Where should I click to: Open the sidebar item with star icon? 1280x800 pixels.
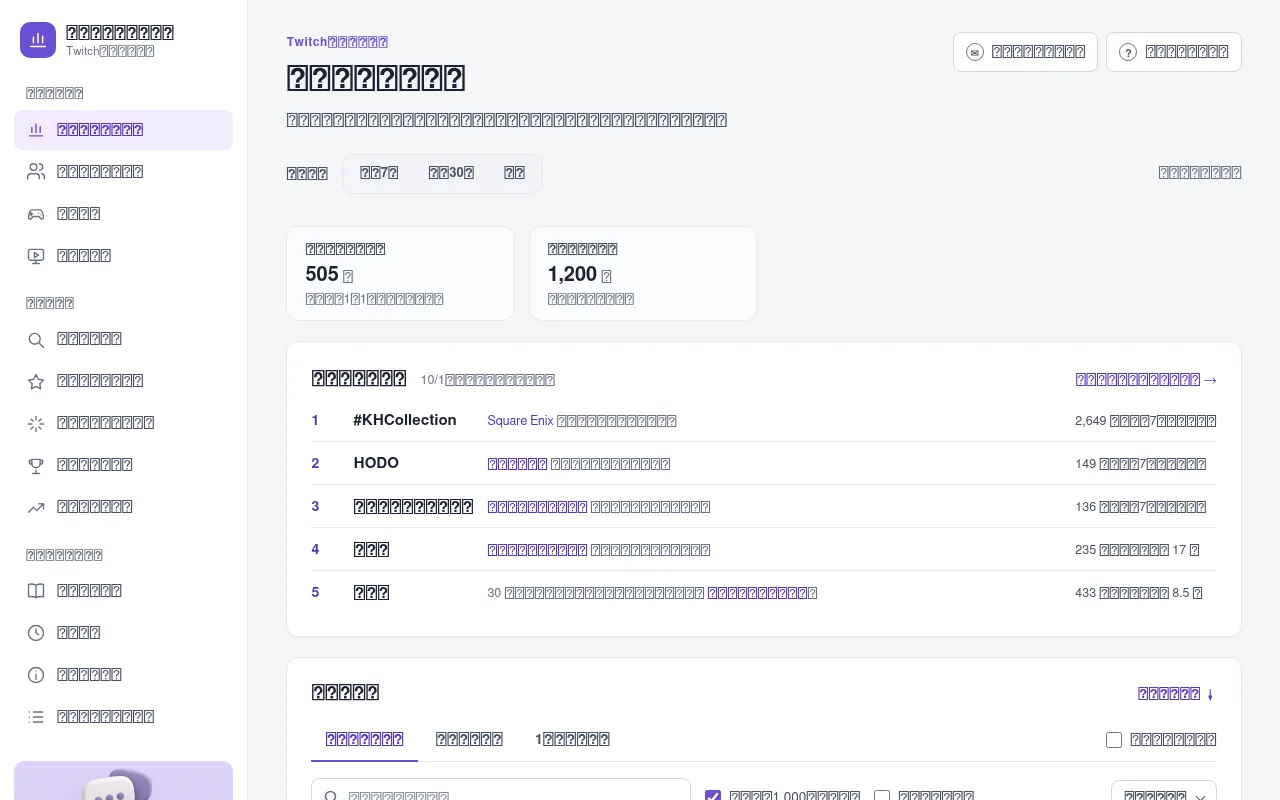123,382
